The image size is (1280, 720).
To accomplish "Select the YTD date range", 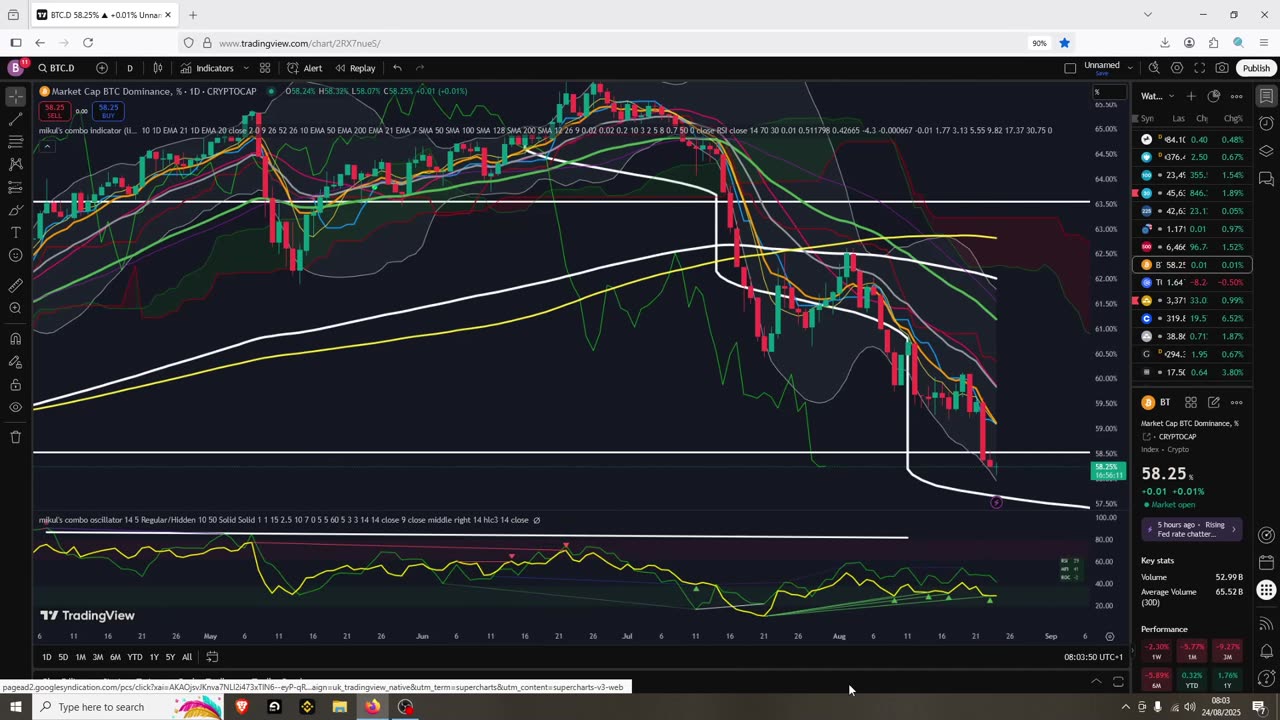I will [134, 657].
